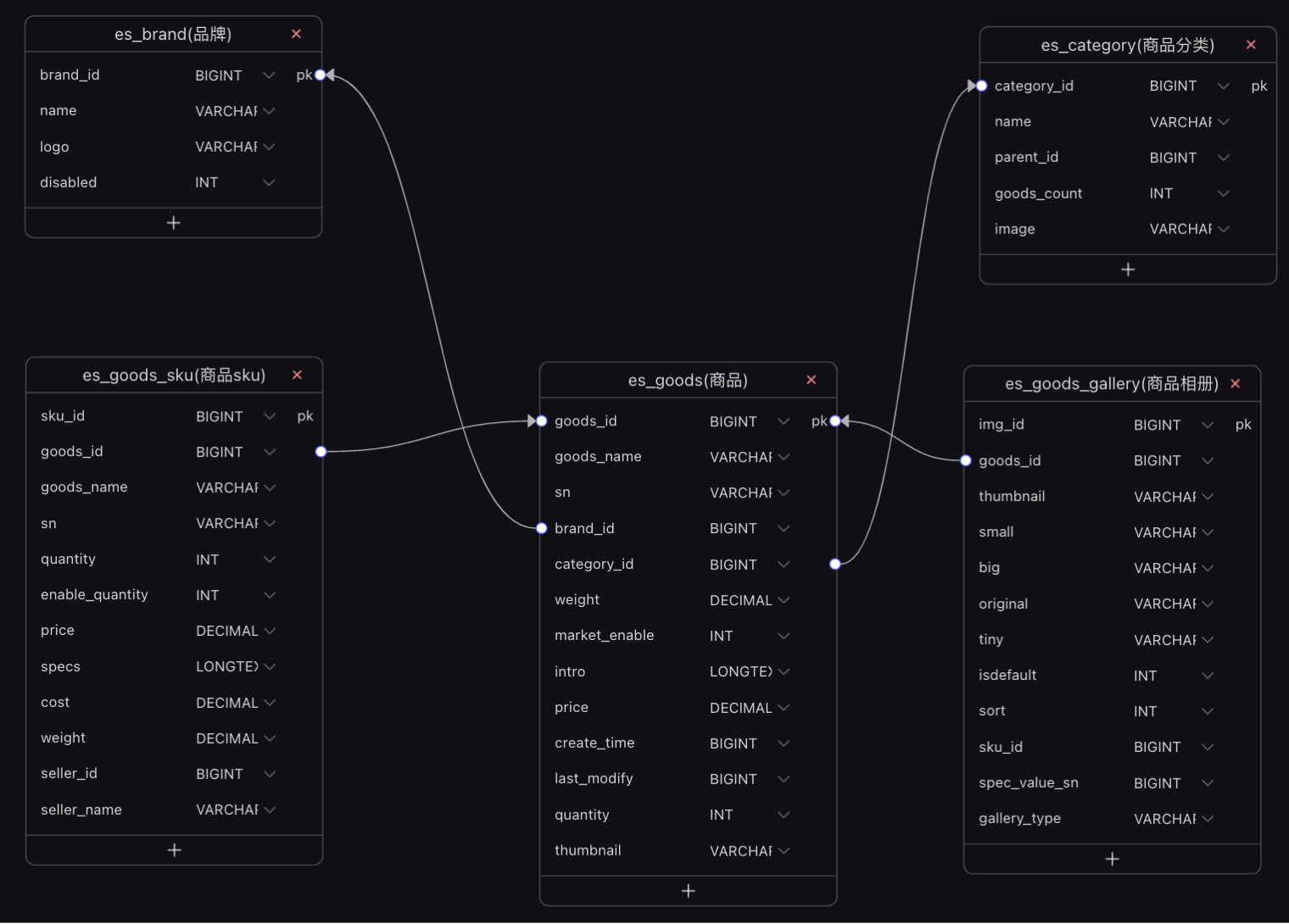
Task: Edit the spec_value_sn field name
Action: tap(1029, 782)
